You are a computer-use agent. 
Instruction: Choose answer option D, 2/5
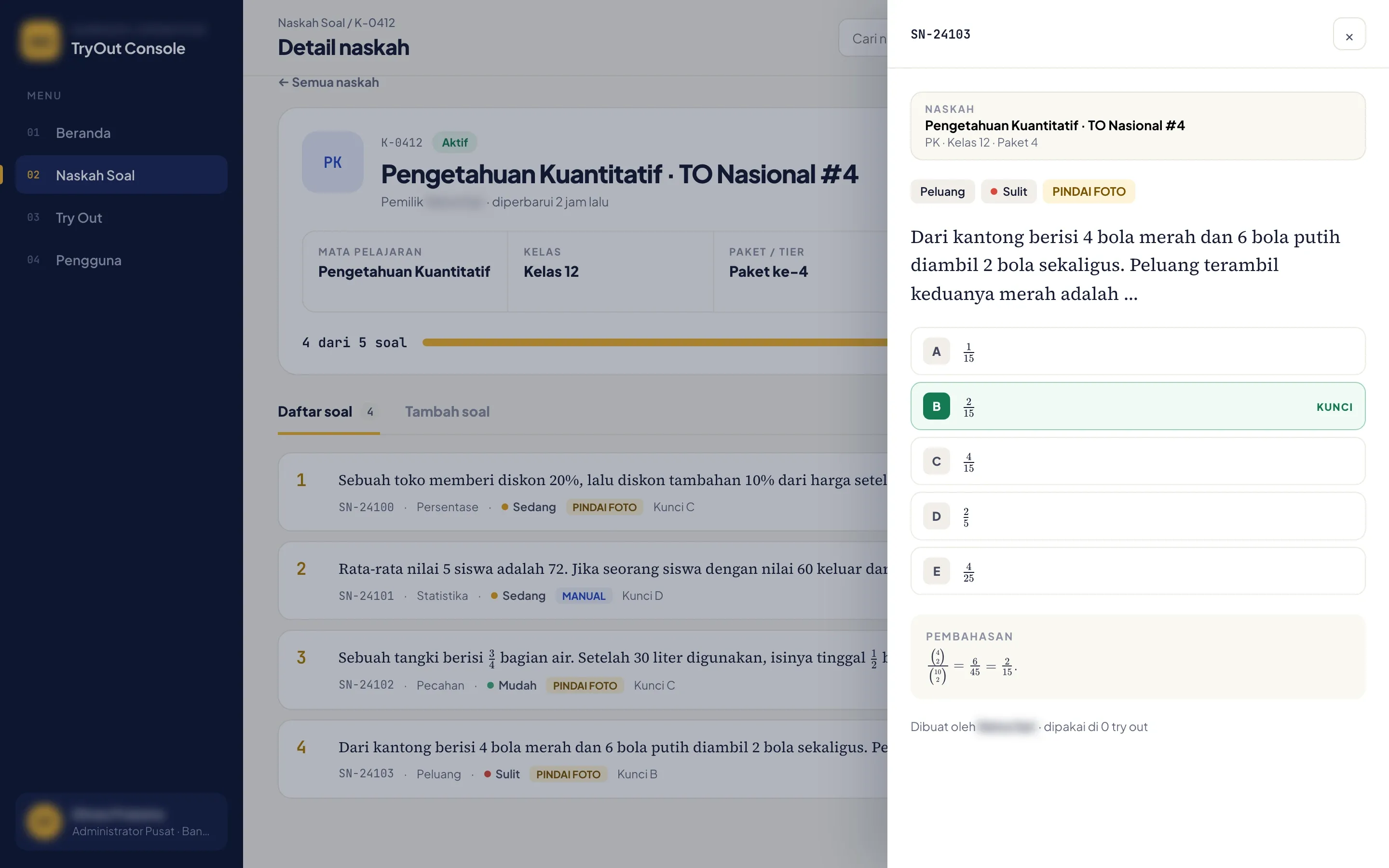tap(1138, 516)
